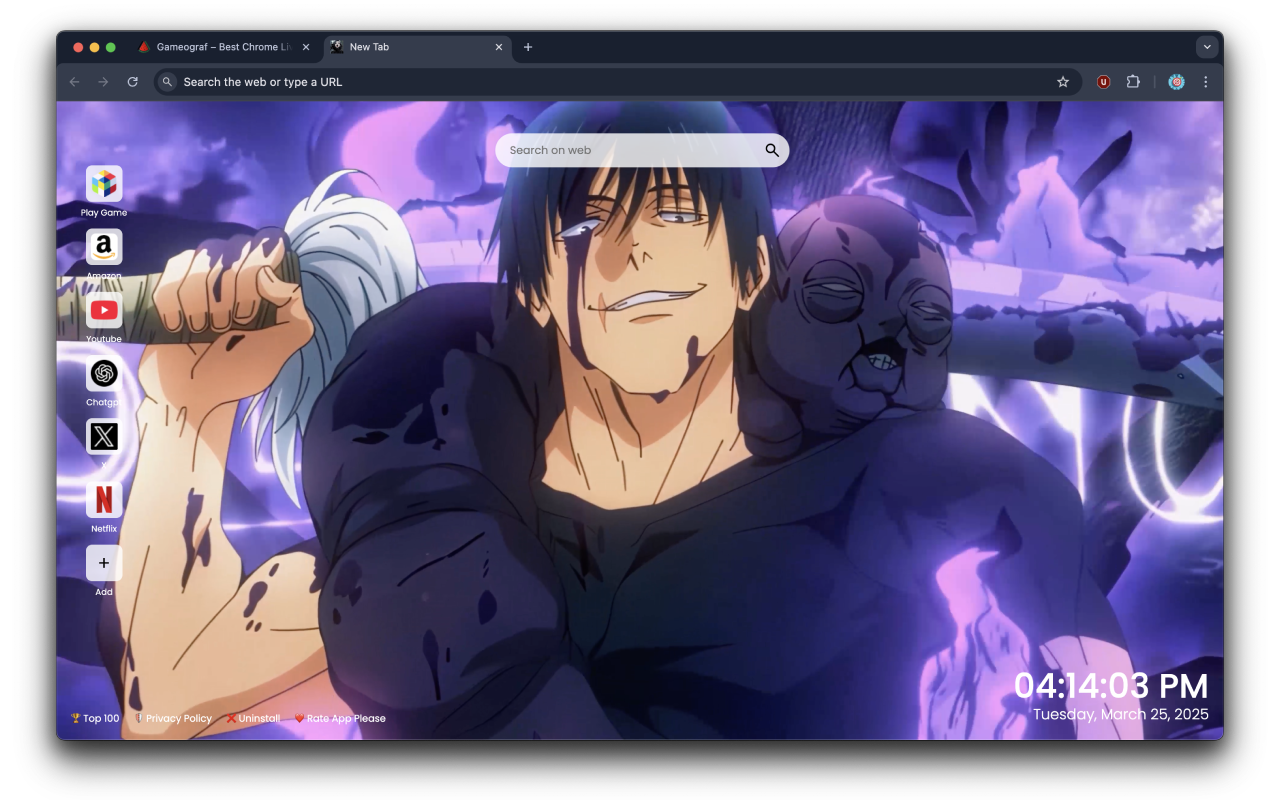Close the New Tab tab
The width and height of the screenshot is (1280, 800).
499,47
